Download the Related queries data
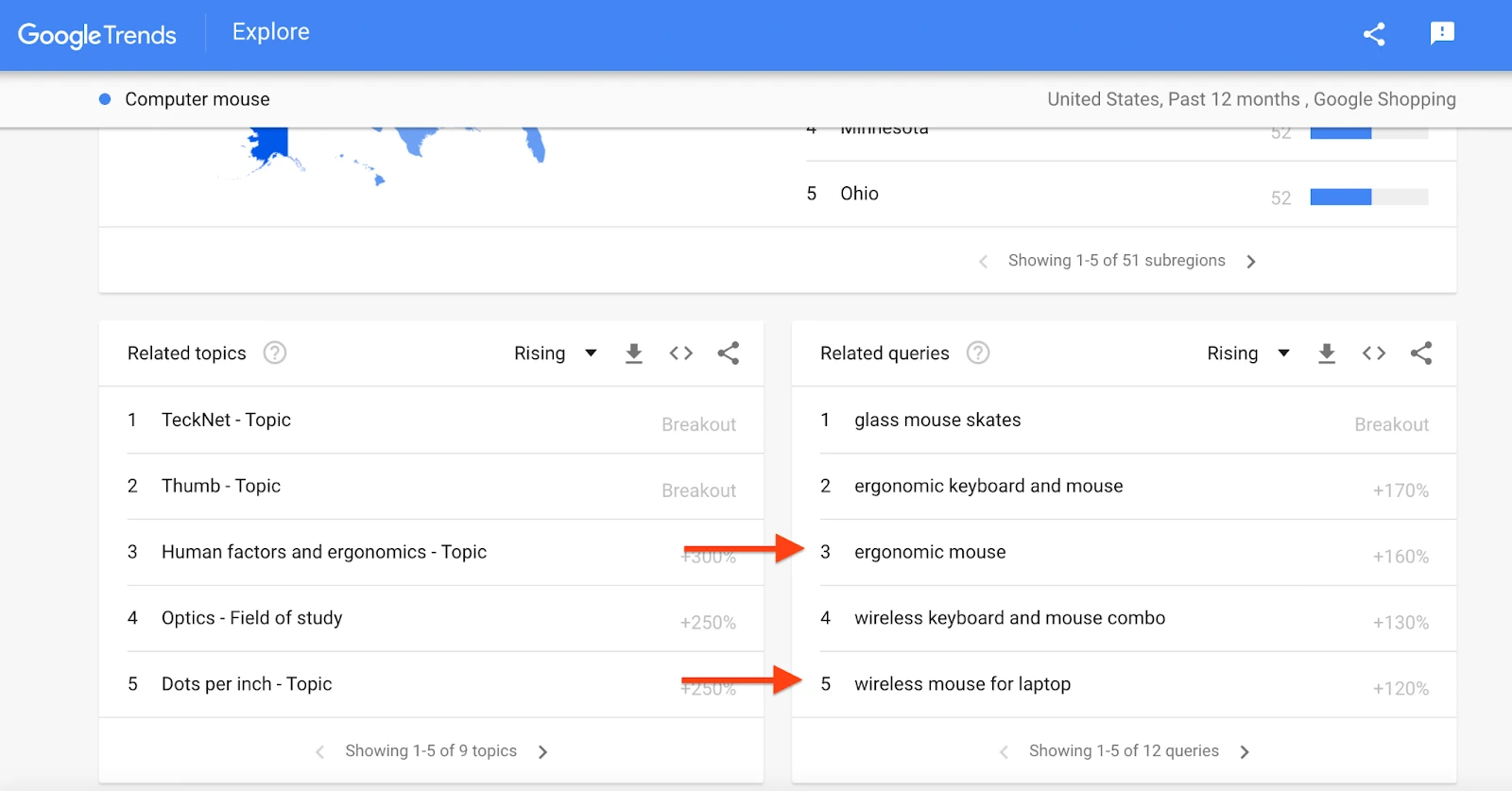1512x791 pixels. coord(1327,353)
